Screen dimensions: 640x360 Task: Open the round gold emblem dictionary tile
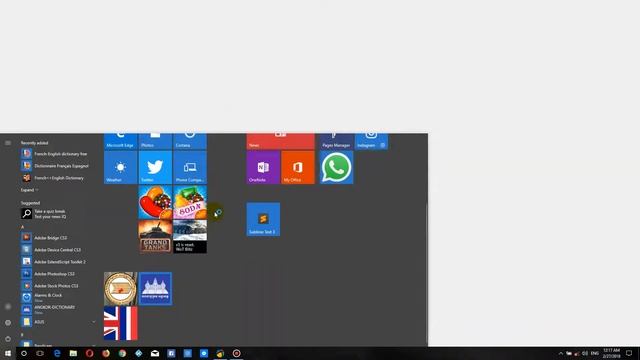pyautogui.click(x=120, y=289)
